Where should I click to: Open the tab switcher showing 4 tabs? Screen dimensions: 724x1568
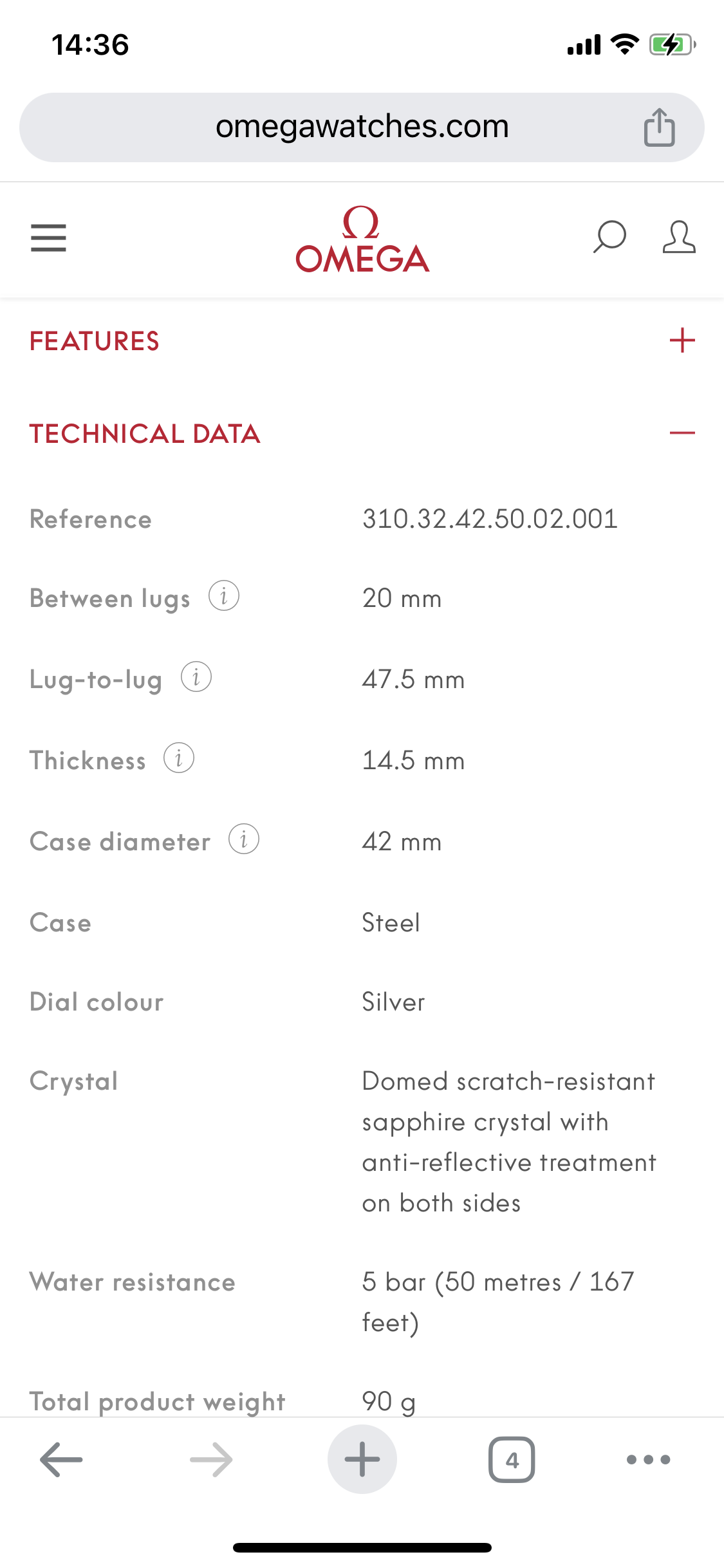coord(512,1459)
